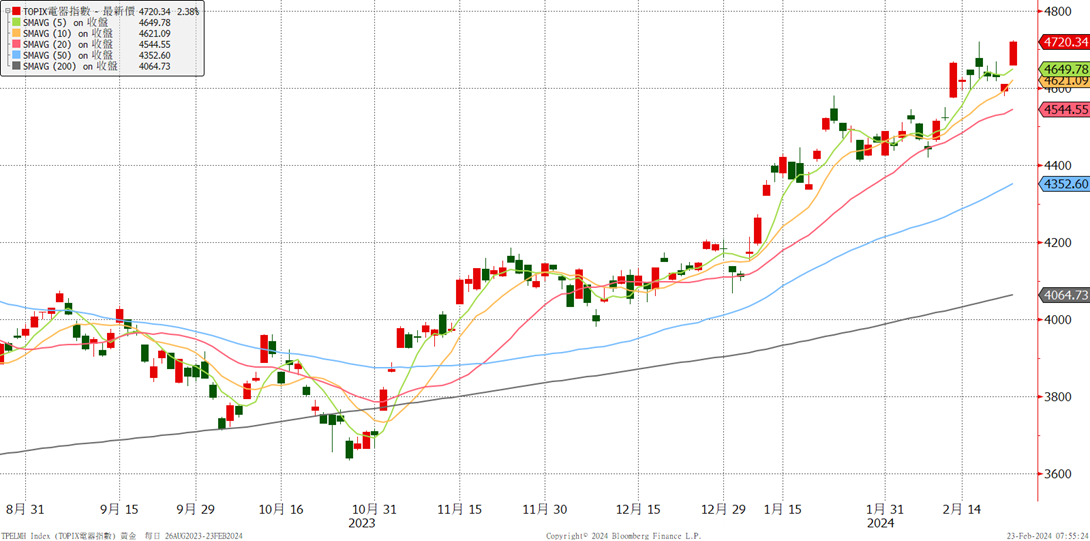Click the 11月 30 date axis label

(x=546, y=510)
